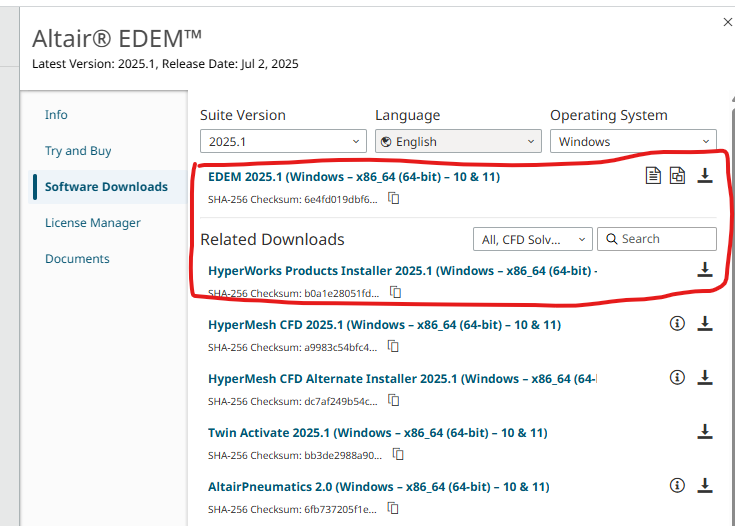Copy AltairPneumatics 2.0 checksum
Screen dimensions: 735x526
tap(393, 508)
